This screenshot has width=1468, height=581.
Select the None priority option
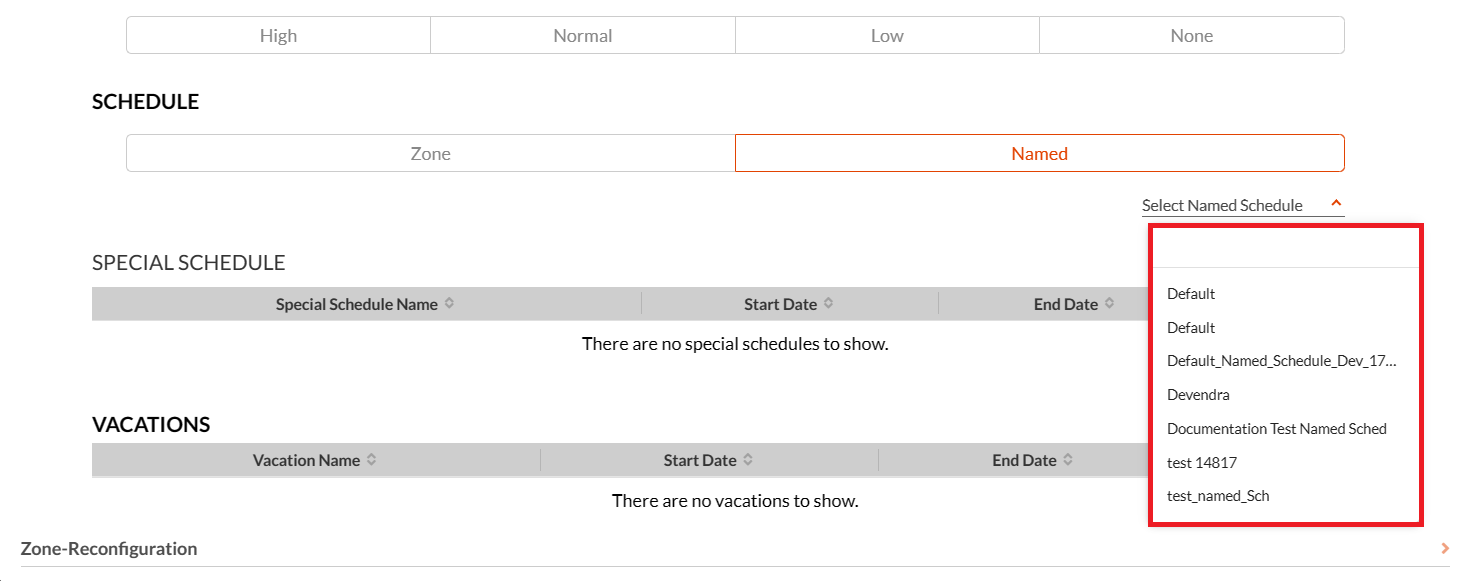[1192, 35]
